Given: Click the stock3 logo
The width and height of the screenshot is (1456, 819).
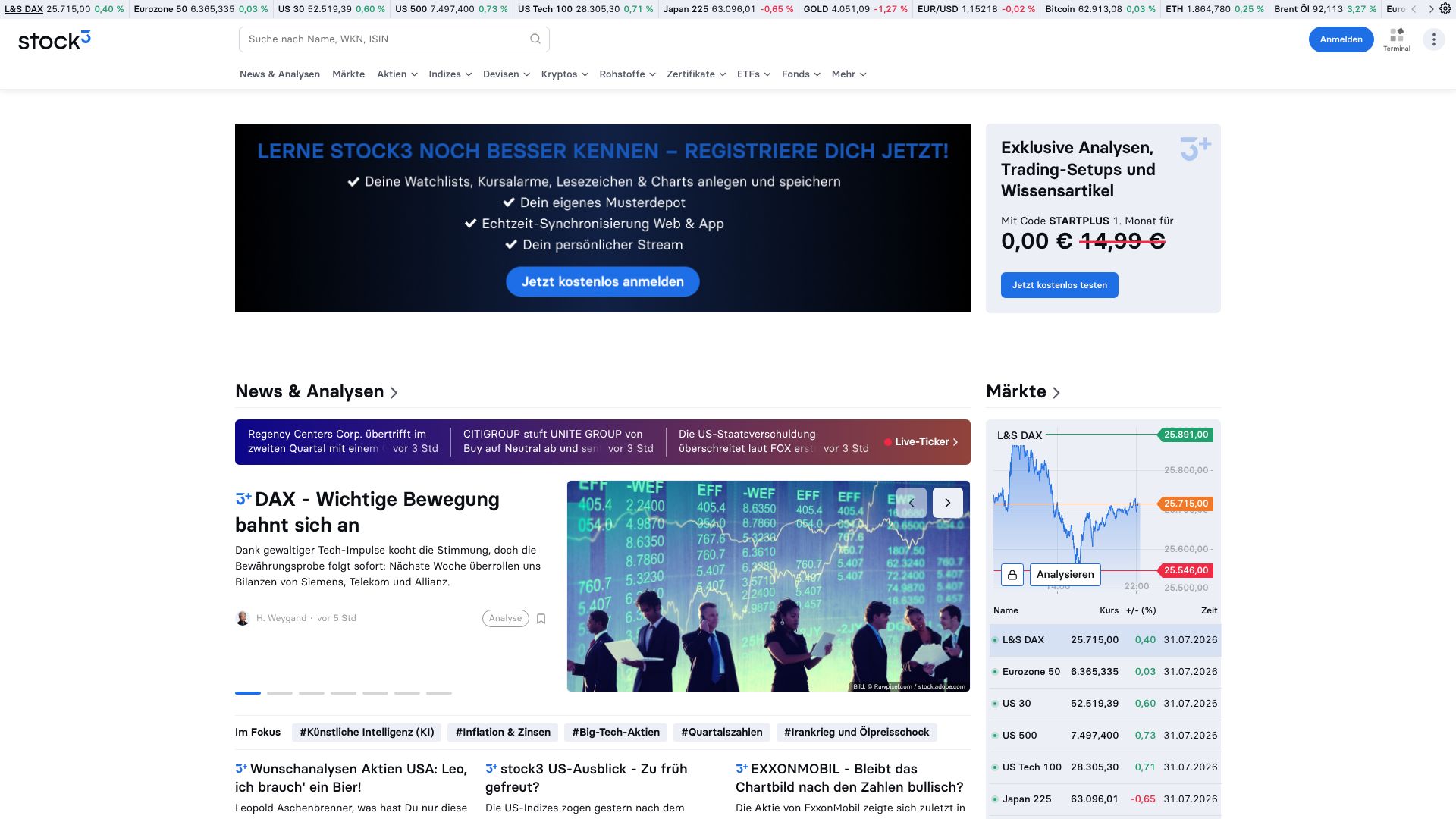Looking at the screenshot, I should pyautogui.click(x=54, y=40).
